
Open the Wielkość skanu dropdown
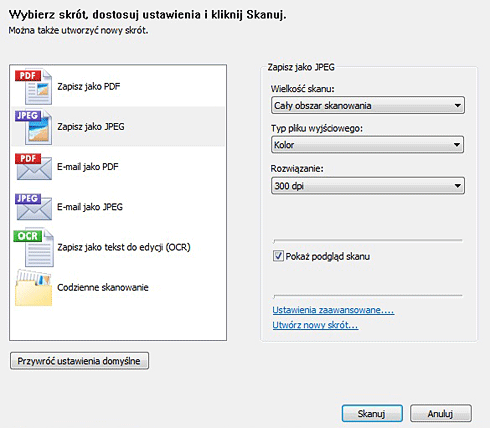(x=368, y=105)
